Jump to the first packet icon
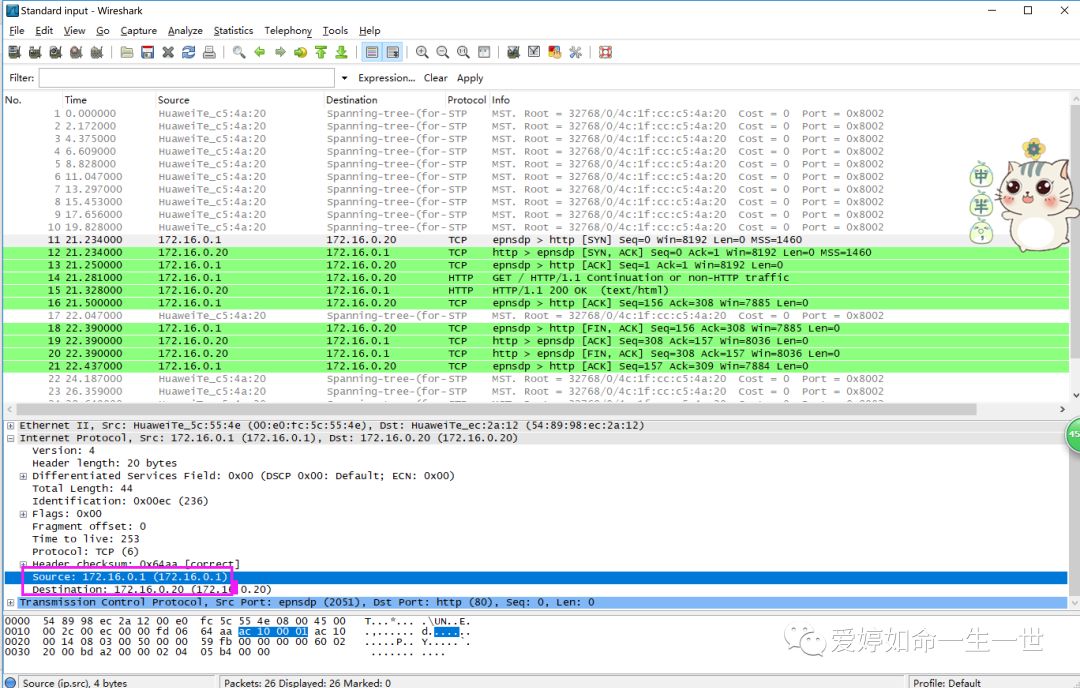The width and height of the screenshot is (1080, 688). (321, 52)
